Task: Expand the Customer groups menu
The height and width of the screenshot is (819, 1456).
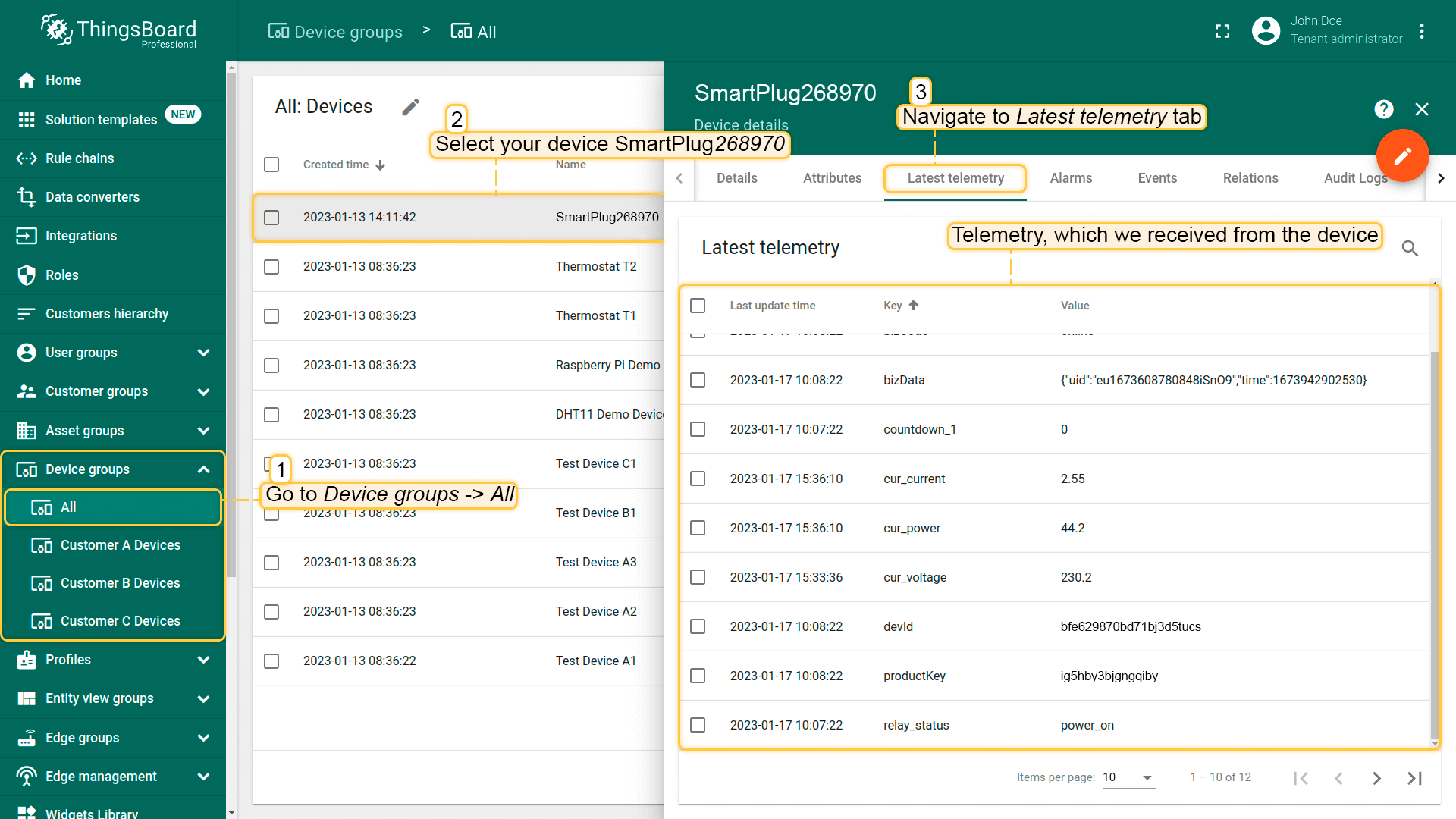Action: pyautogui.click(x=203, y=392)
